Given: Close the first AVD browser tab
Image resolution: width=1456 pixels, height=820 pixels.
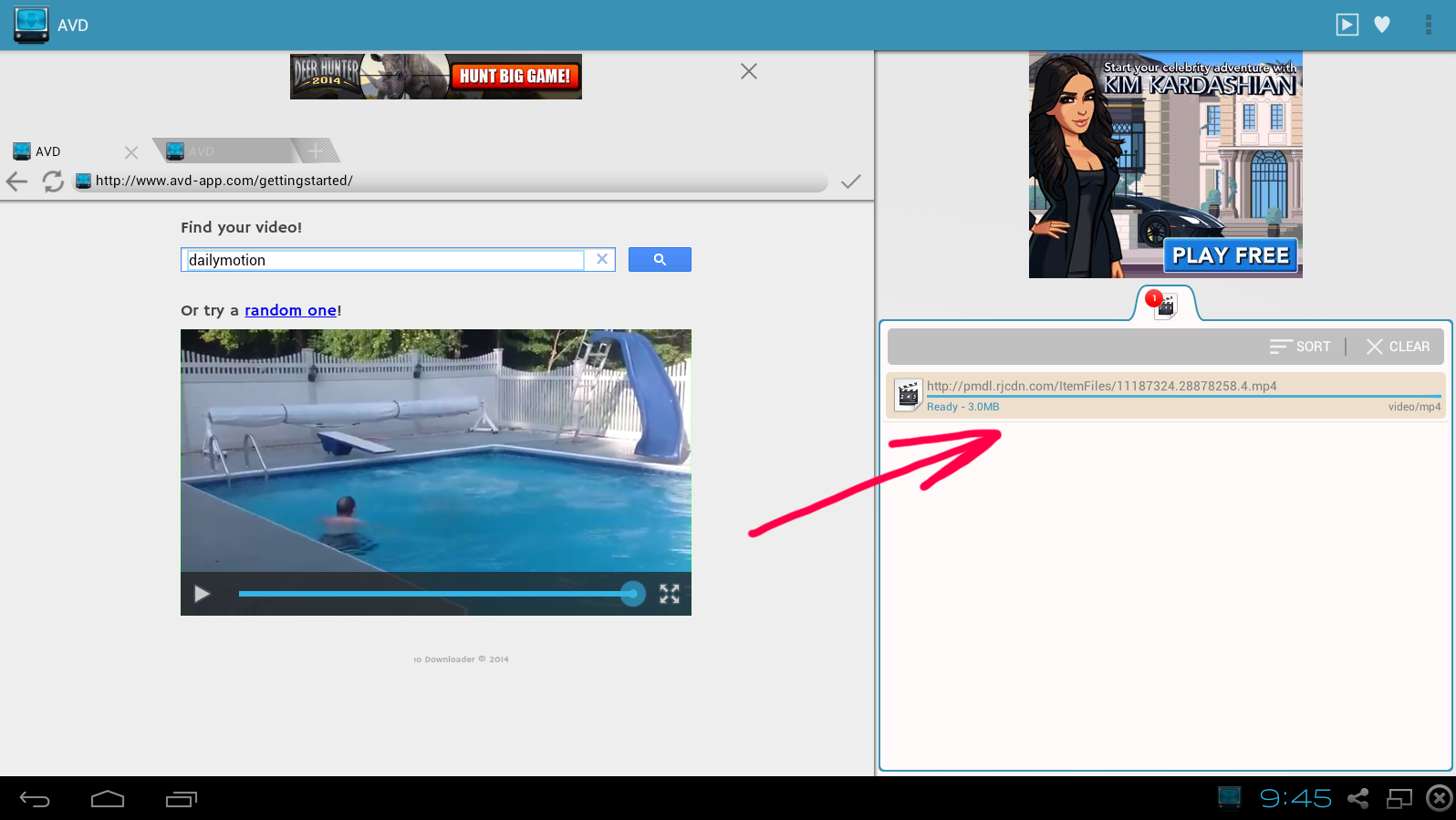Looking at the screenshot, I should tap(131, 152).
